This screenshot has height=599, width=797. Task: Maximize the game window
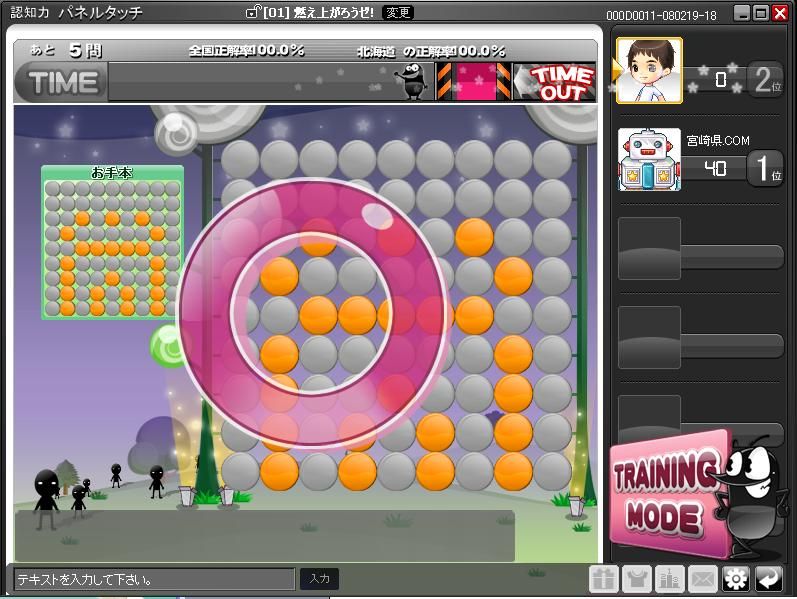[x=761, y=13]
